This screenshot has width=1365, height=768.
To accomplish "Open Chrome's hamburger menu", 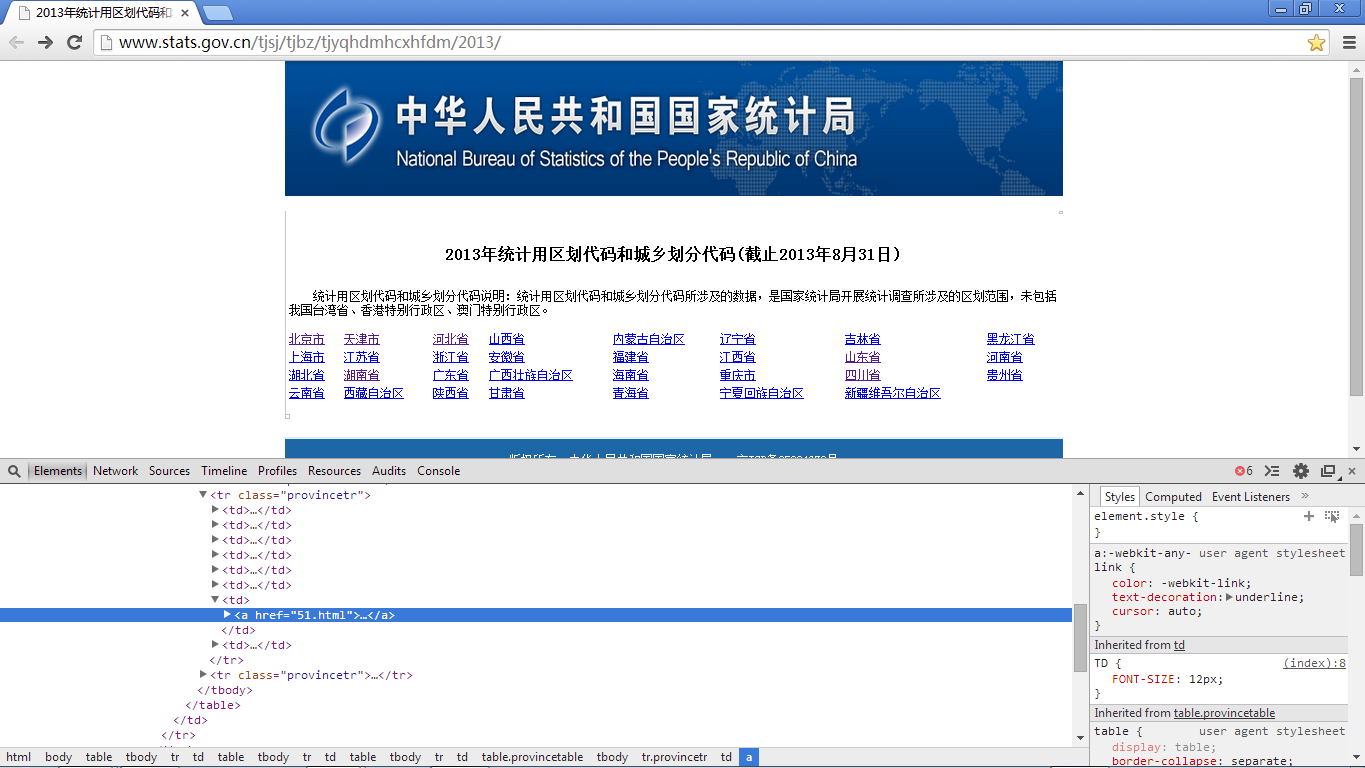I will click(x=1349, y=42).
